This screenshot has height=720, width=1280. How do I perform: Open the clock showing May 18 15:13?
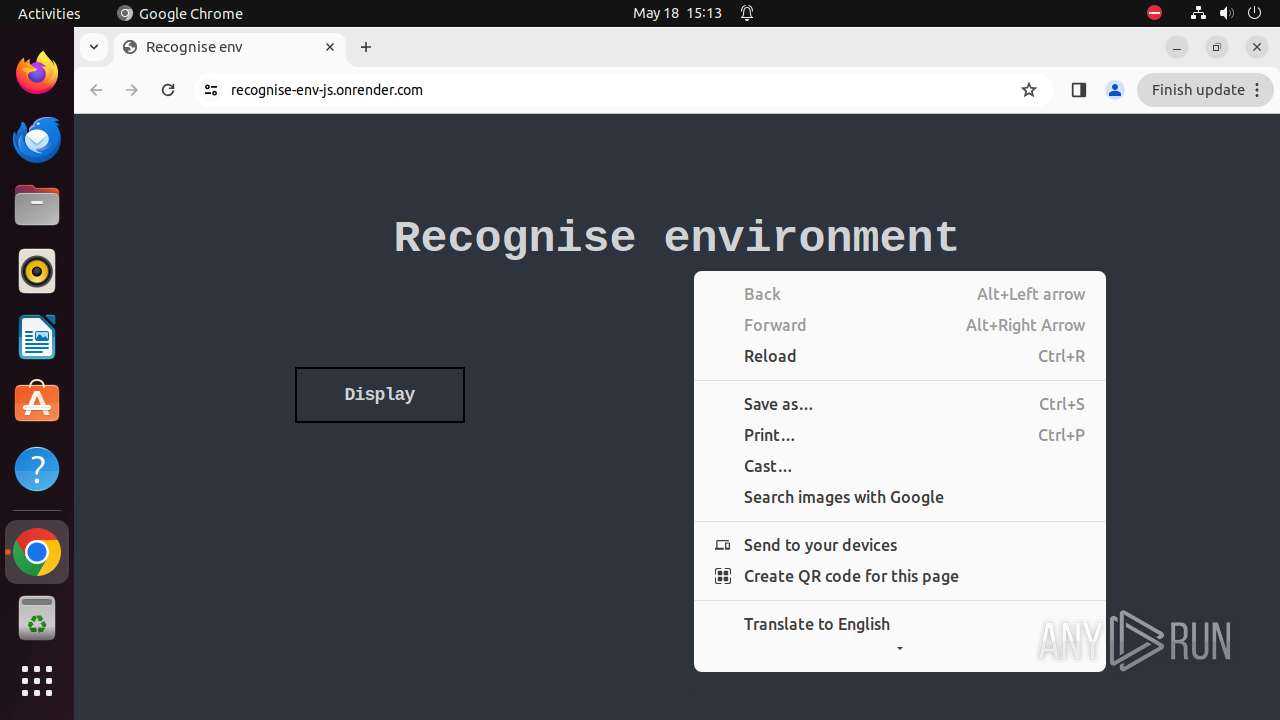677,13
